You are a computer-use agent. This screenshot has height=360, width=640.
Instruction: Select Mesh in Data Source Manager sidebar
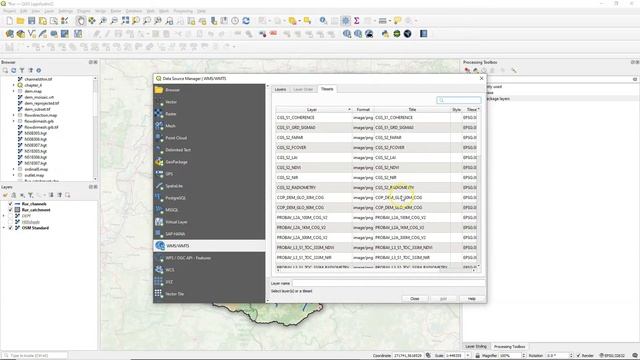click(209, 126)
